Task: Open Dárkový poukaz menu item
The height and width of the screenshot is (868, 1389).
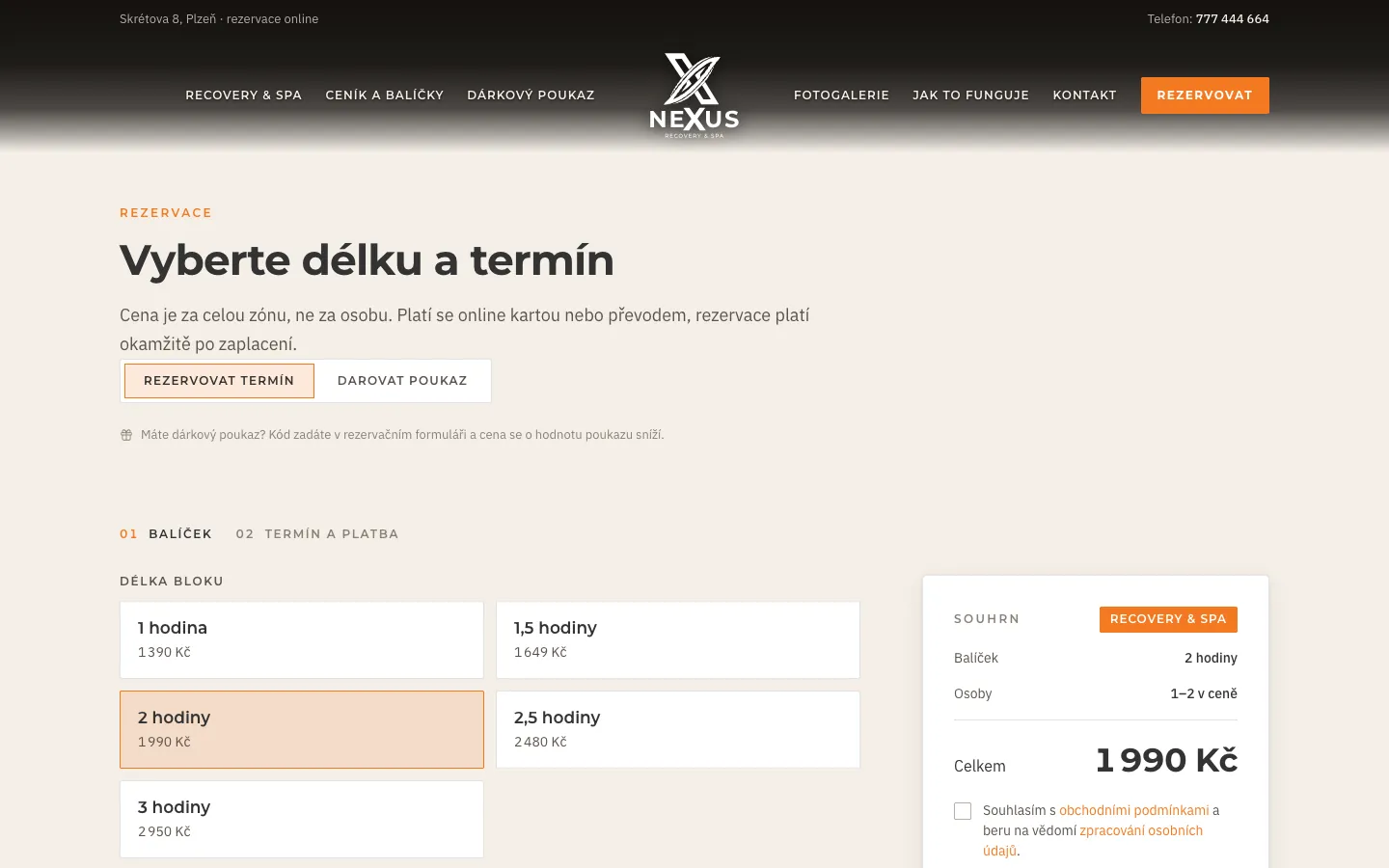Action: click(x=531, y=95)
